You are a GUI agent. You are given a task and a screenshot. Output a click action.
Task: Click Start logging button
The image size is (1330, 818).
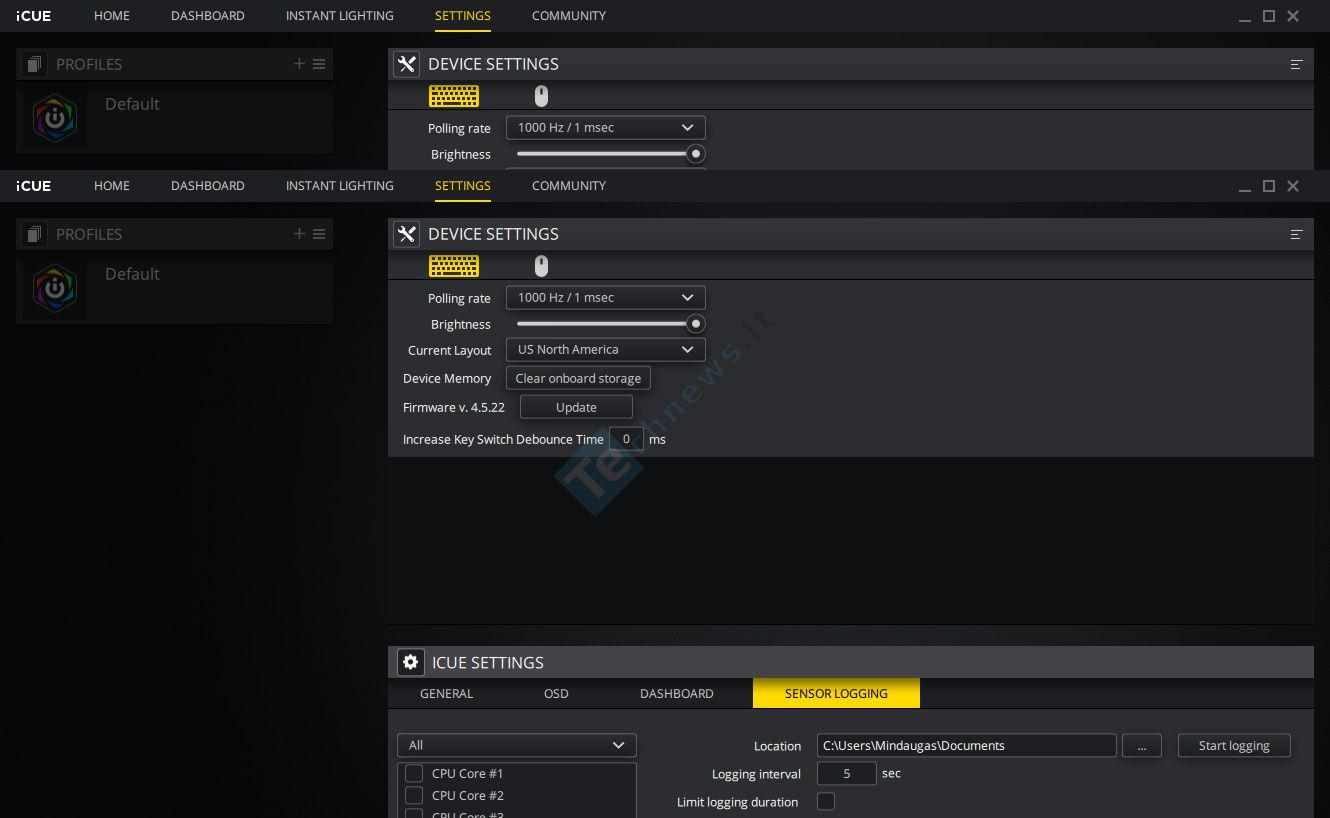[x=1234, y=745]
